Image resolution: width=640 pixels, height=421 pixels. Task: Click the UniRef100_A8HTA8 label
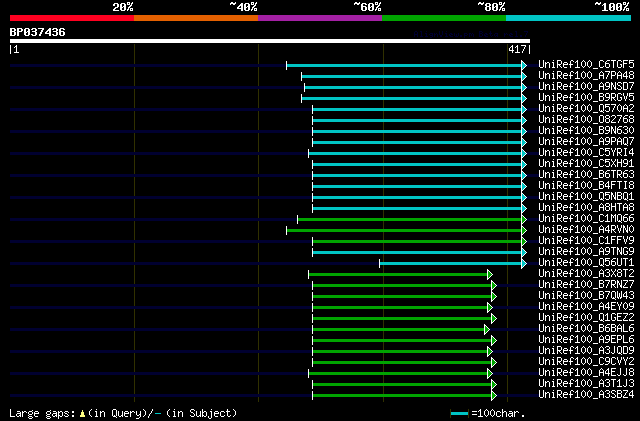[x=586, y=208]
